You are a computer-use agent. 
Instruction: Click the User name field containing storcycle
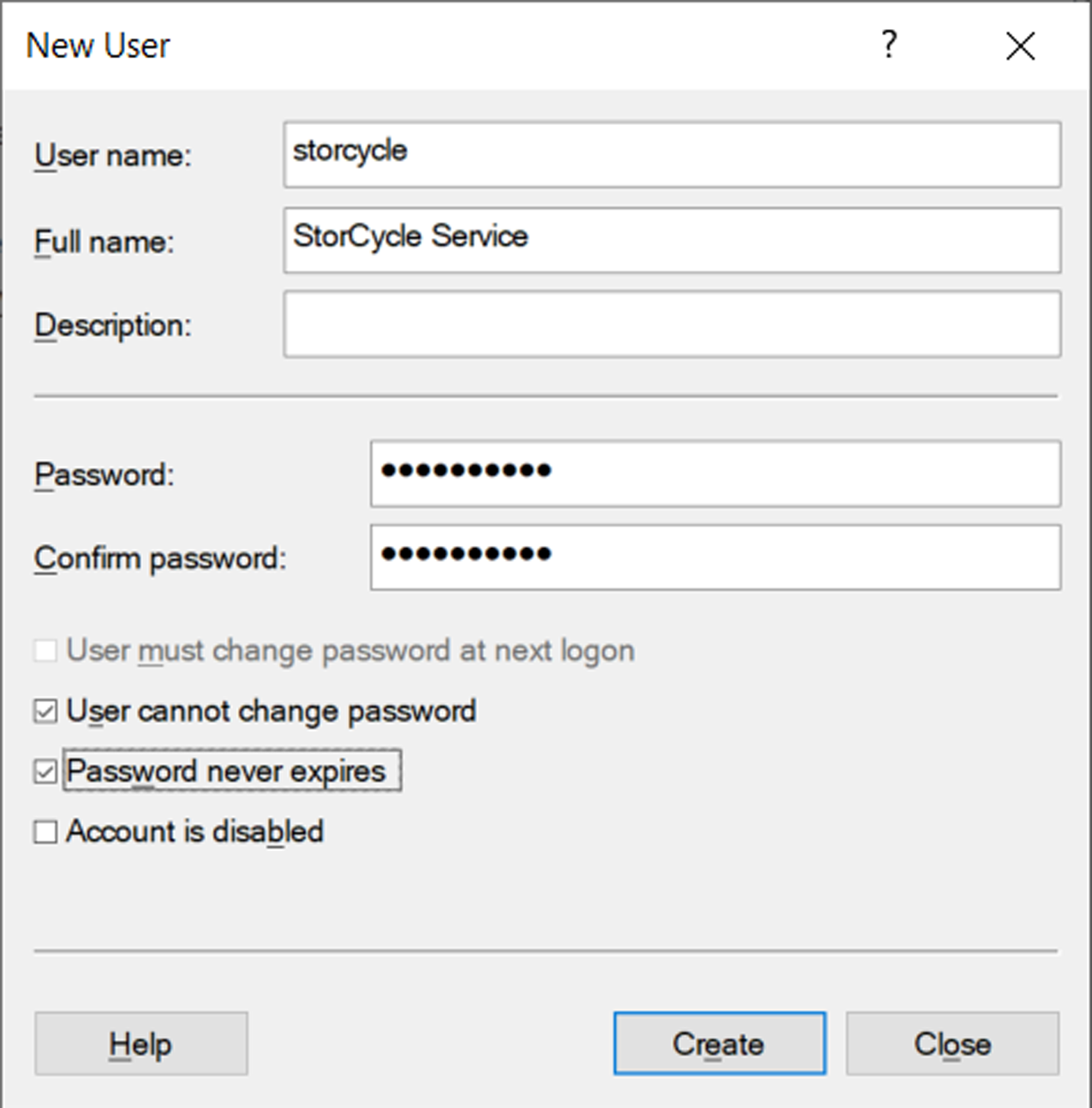tap(671, 155)
